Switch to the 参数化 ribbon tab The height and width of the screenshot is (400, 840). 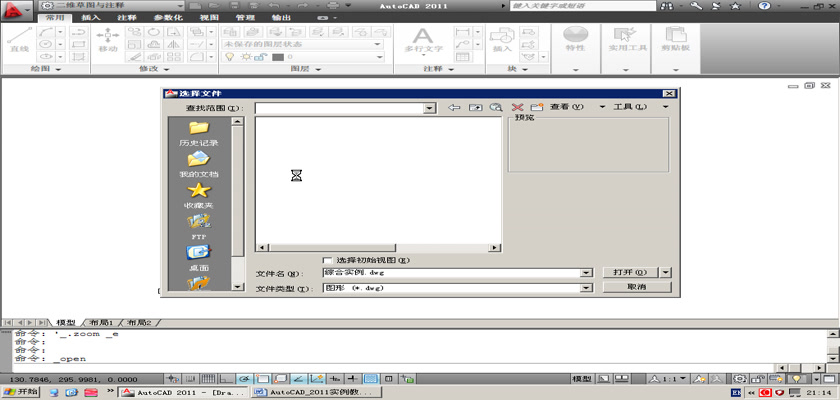click(x=168, y=18)
